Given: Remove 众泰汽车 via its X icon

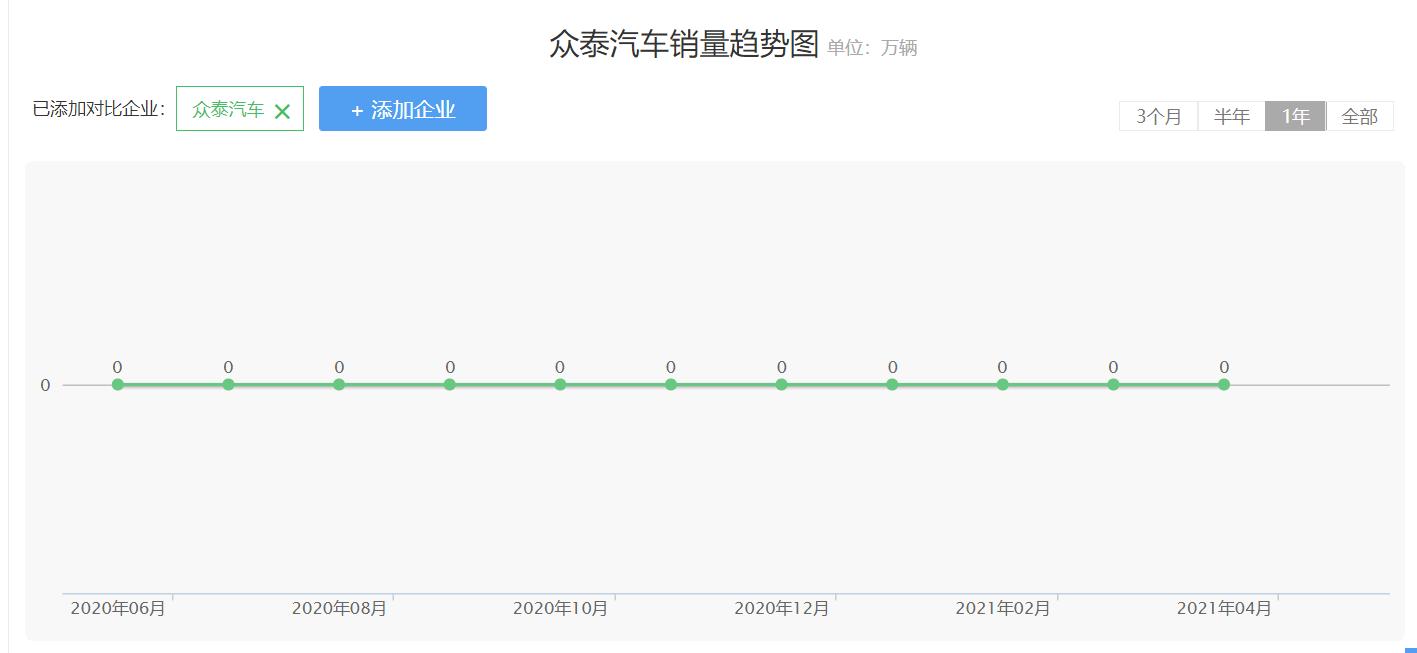Looking at the screenshot, I should click(285, 109).
